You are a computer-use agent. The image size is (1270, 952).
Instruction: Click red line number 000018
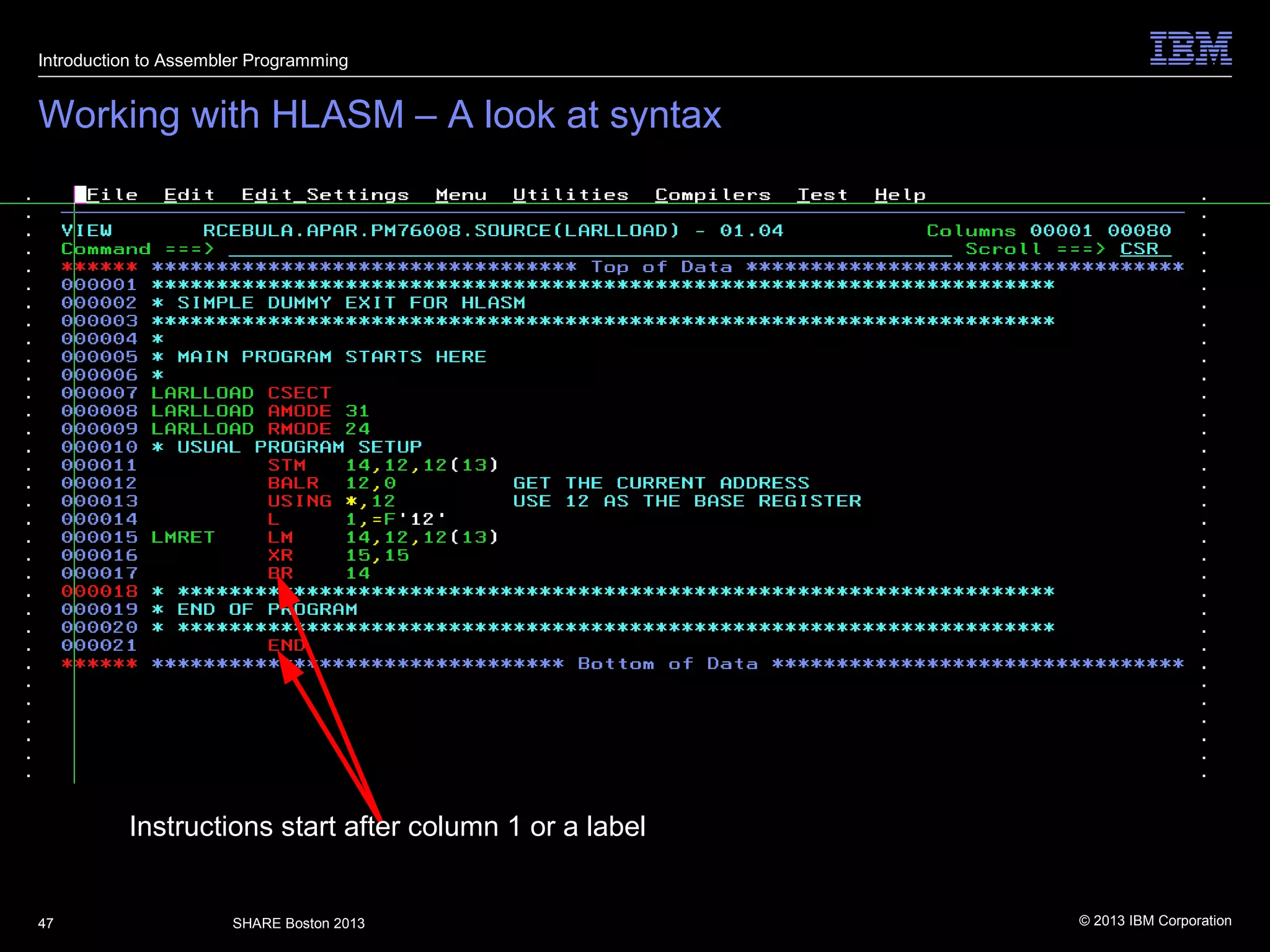[99, 591]
